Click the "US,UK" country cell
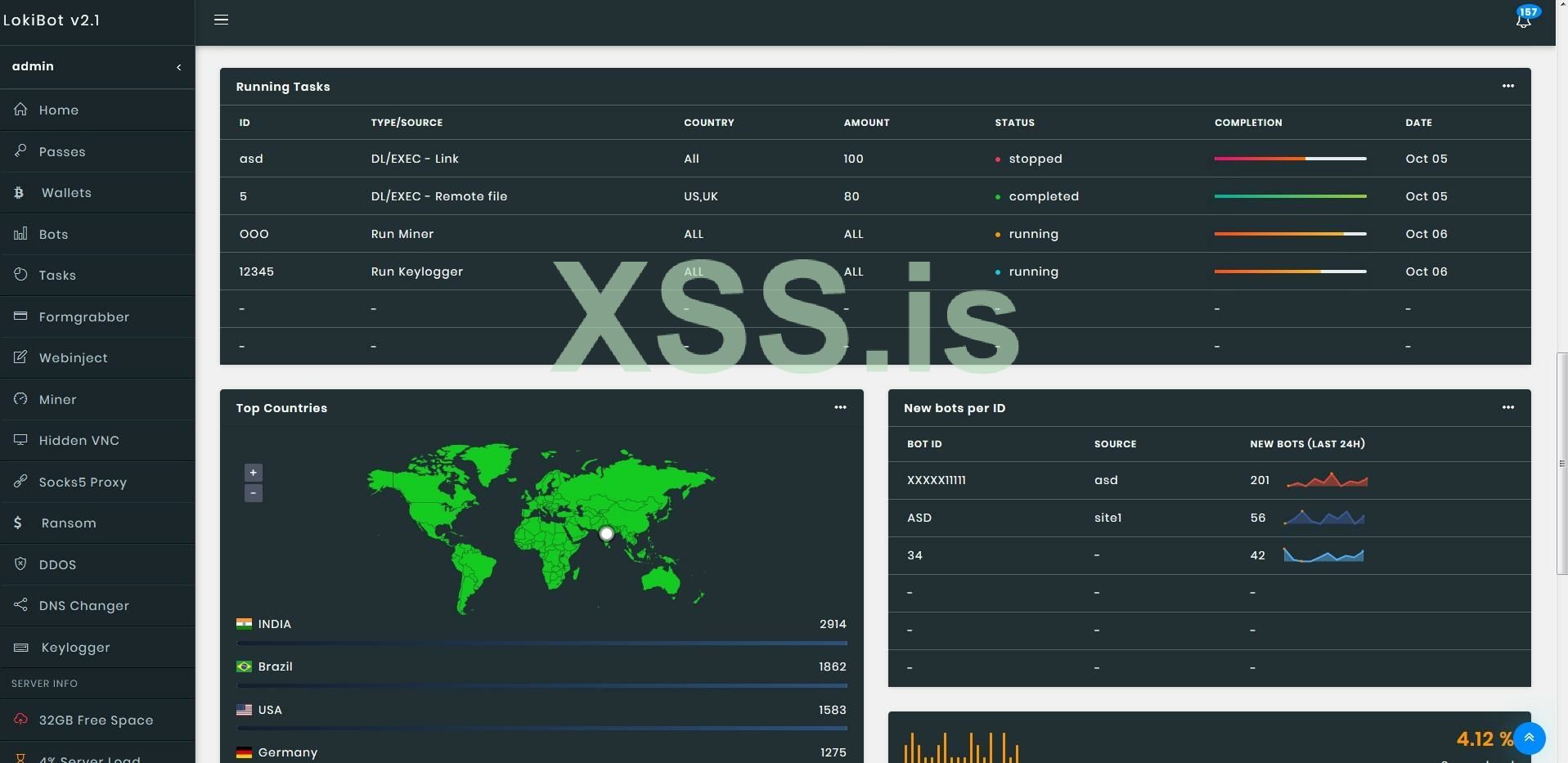1568x763 pixels. (x=701, y=196)
